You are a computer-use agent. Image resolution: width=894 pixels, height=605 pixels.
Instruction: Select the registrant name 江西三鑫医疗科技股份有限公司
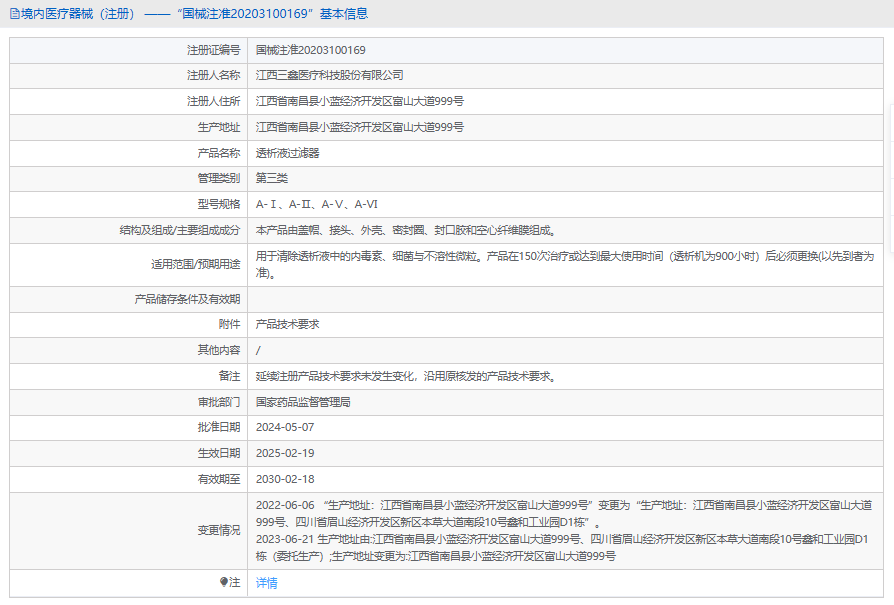pyautogui.click(x=330, y=76)
